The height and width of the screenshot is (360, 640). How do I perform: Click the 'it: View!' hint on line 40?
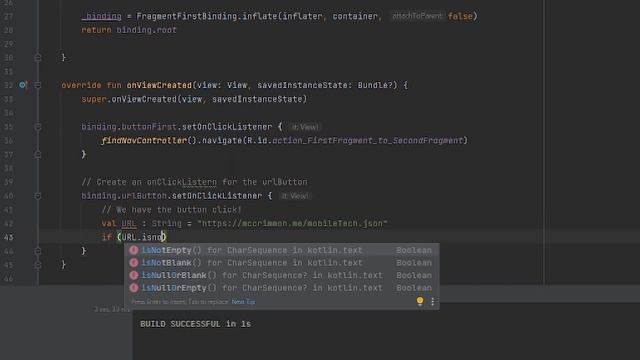click(295, 196)
